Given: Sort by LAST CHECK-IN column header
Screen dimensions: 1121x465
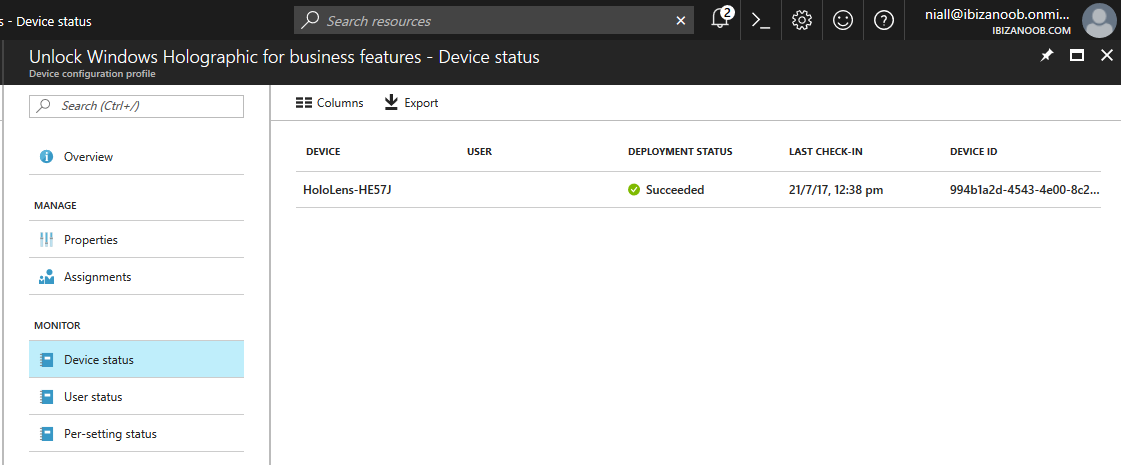Looking at the screenshot, I should point(826,152).
